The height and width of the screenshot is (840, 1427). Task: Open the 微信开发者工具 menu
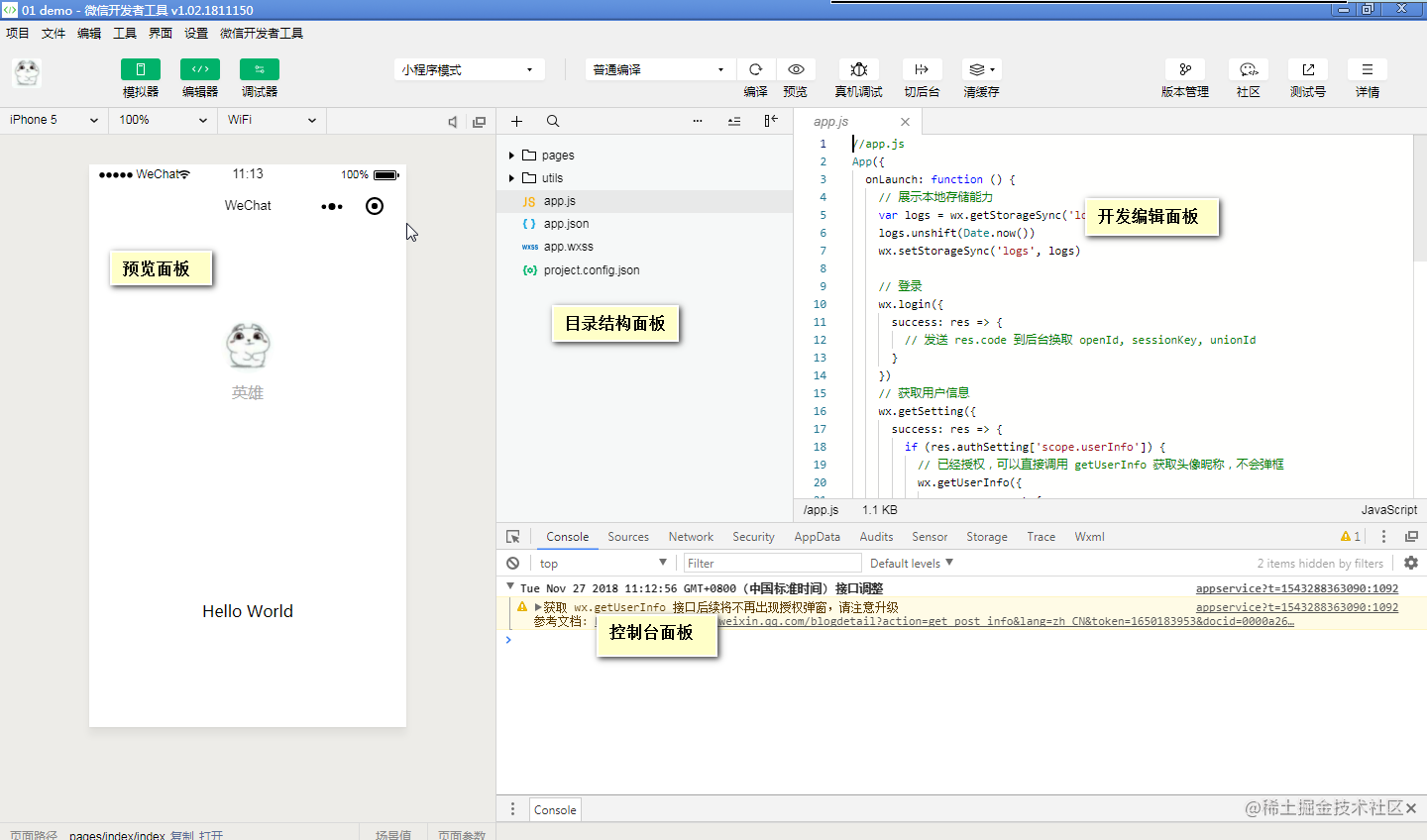click(262, 33)
